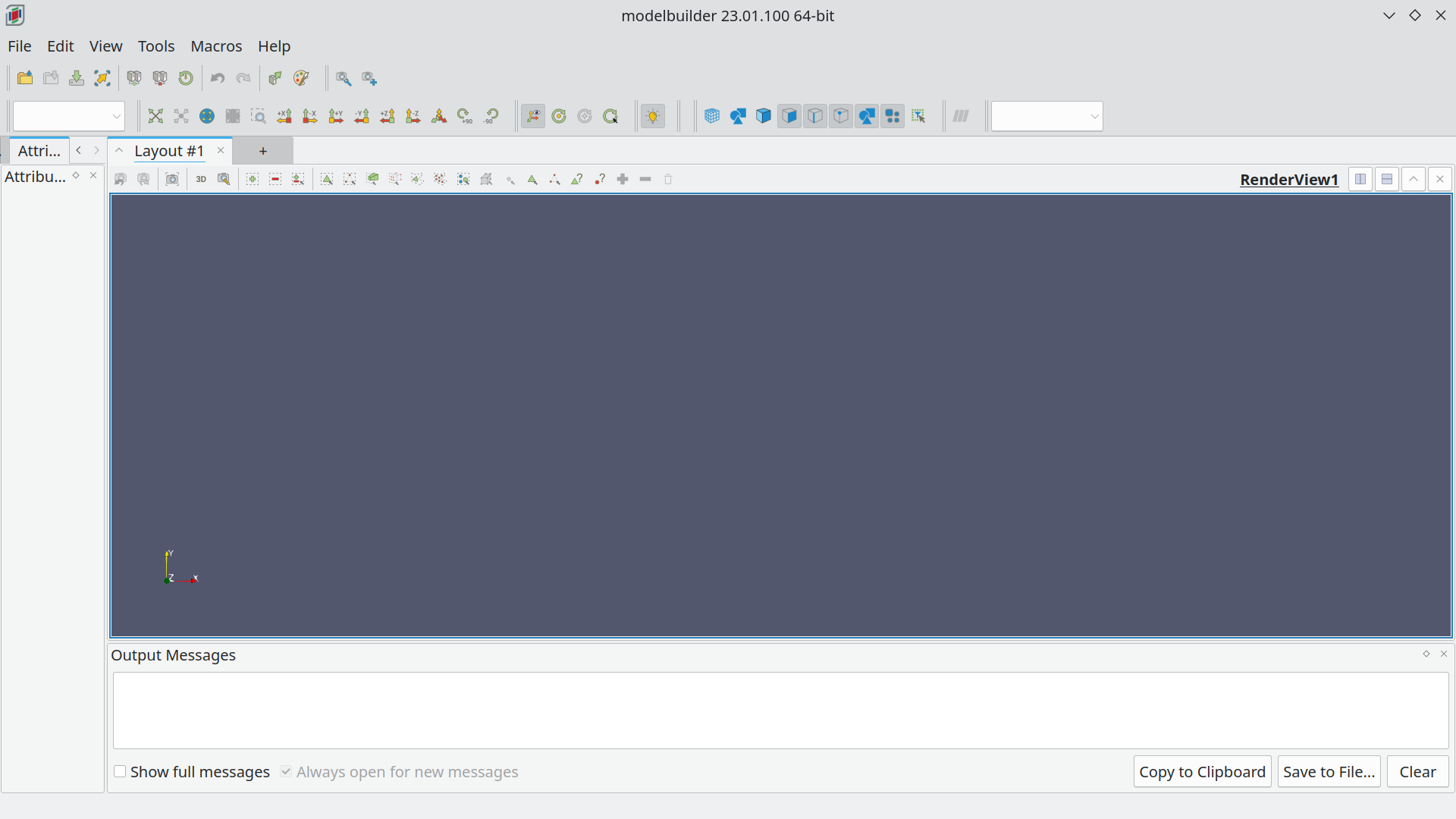Open the color palette icon
The width and height of the screenshot is (1456, 819).
pyautogui.click(x=301, y=78)
